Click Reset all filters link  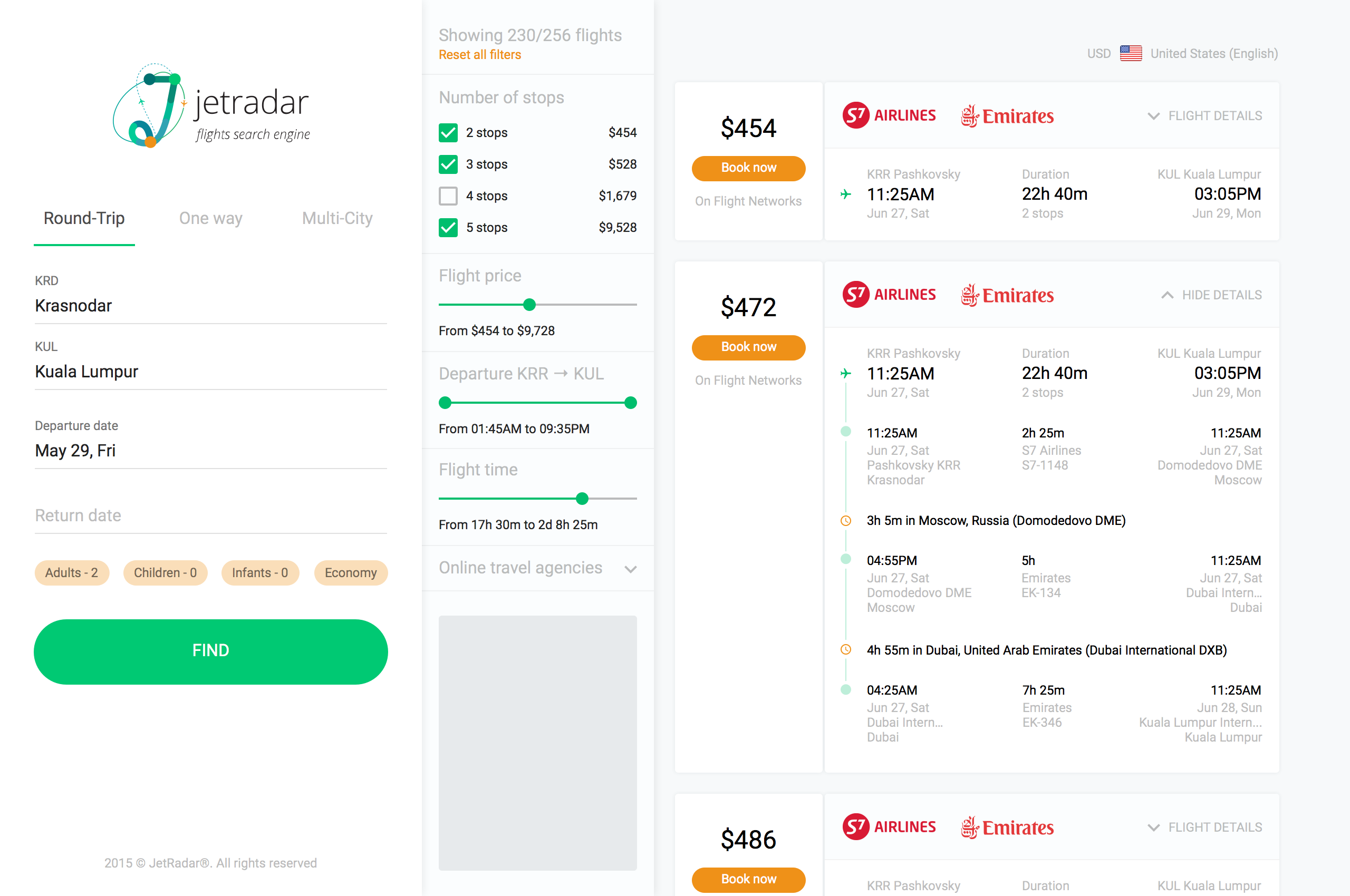(480, 55)
